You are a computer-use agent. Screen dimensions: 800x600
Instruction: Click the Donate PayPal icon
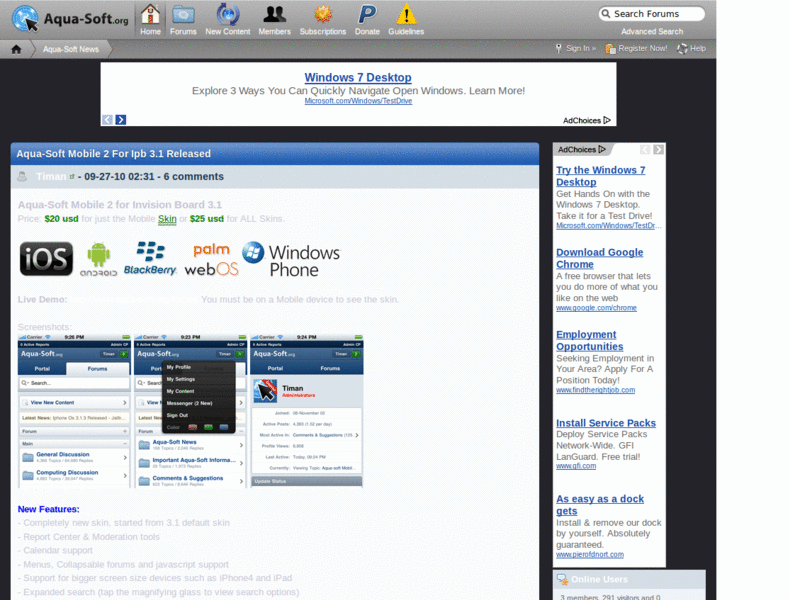(367, 14)
